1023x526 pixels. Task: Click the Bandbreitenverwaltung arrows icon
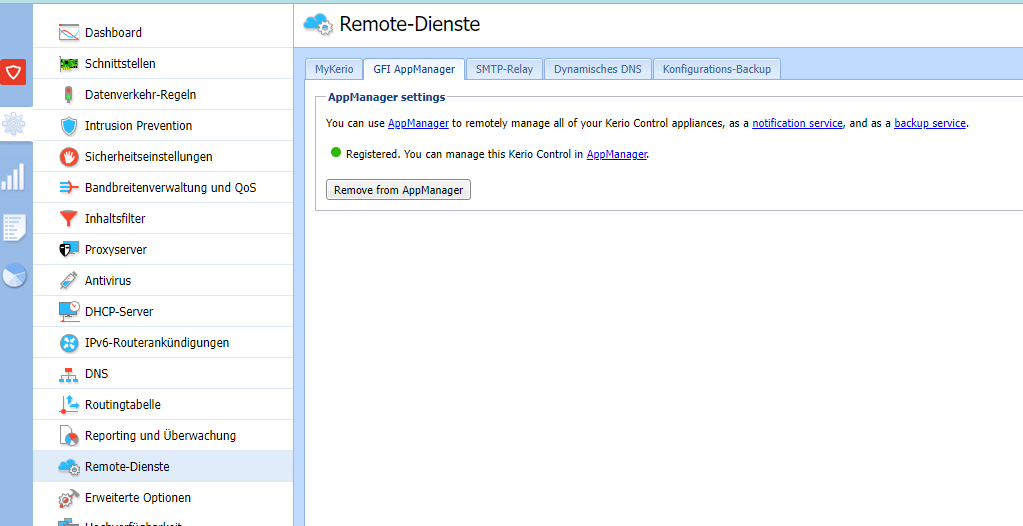(x=69, y=187)
